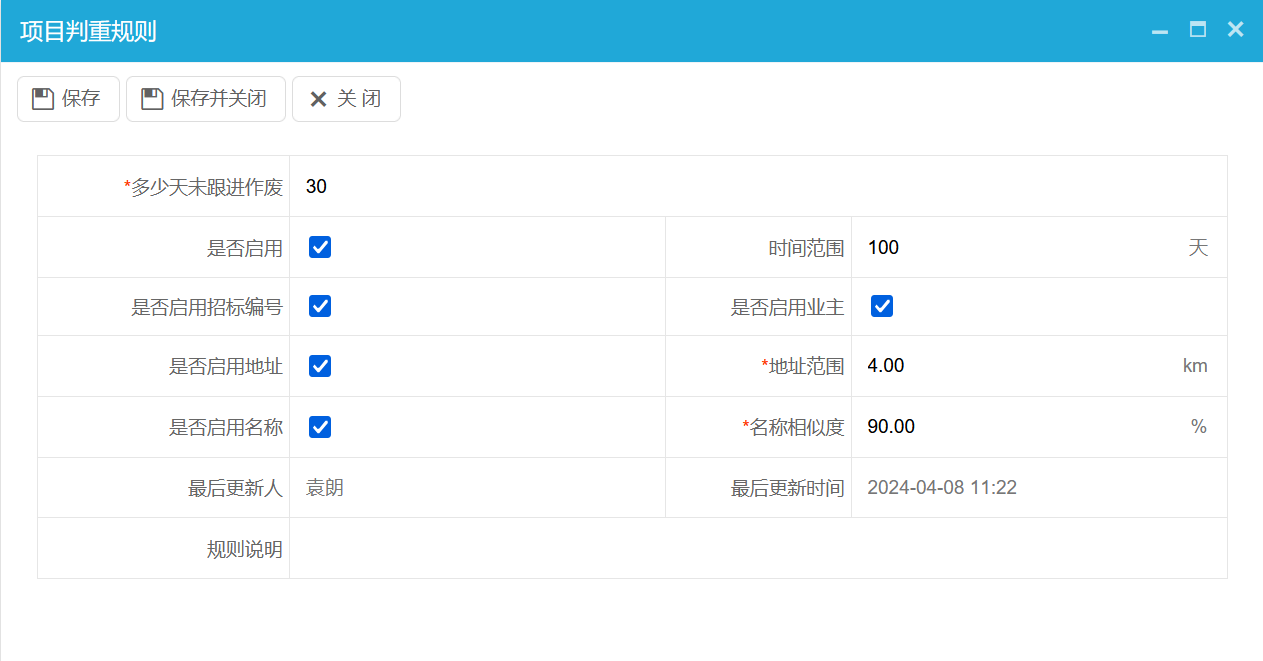The width and height of the screenshot is (1263, 661).
Task: Click the 保存并关闭 button
Action: click(205, 98)
